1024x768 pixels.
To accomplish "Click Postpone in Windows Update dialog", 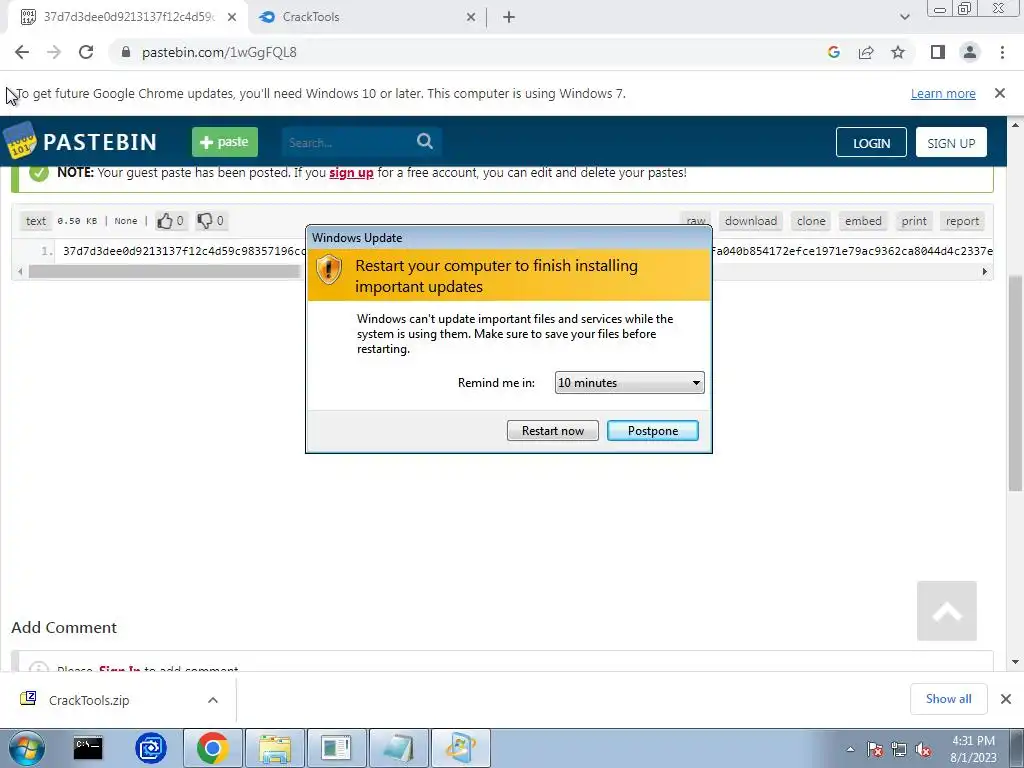I will tap(652, 430).
